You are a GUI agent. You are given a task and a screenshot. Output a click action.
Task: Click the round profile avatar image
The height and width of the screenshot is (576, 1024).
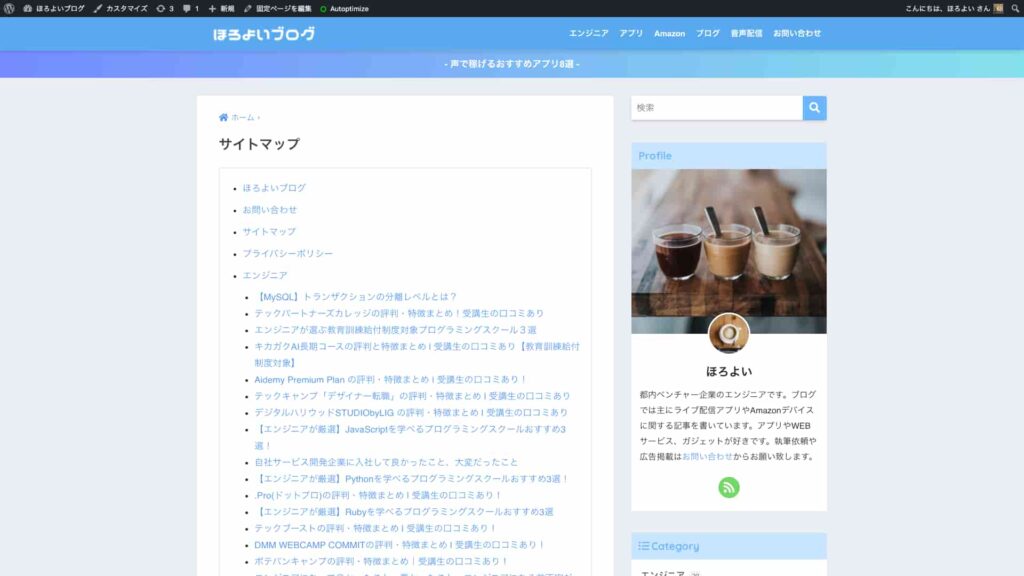[729, 333]
